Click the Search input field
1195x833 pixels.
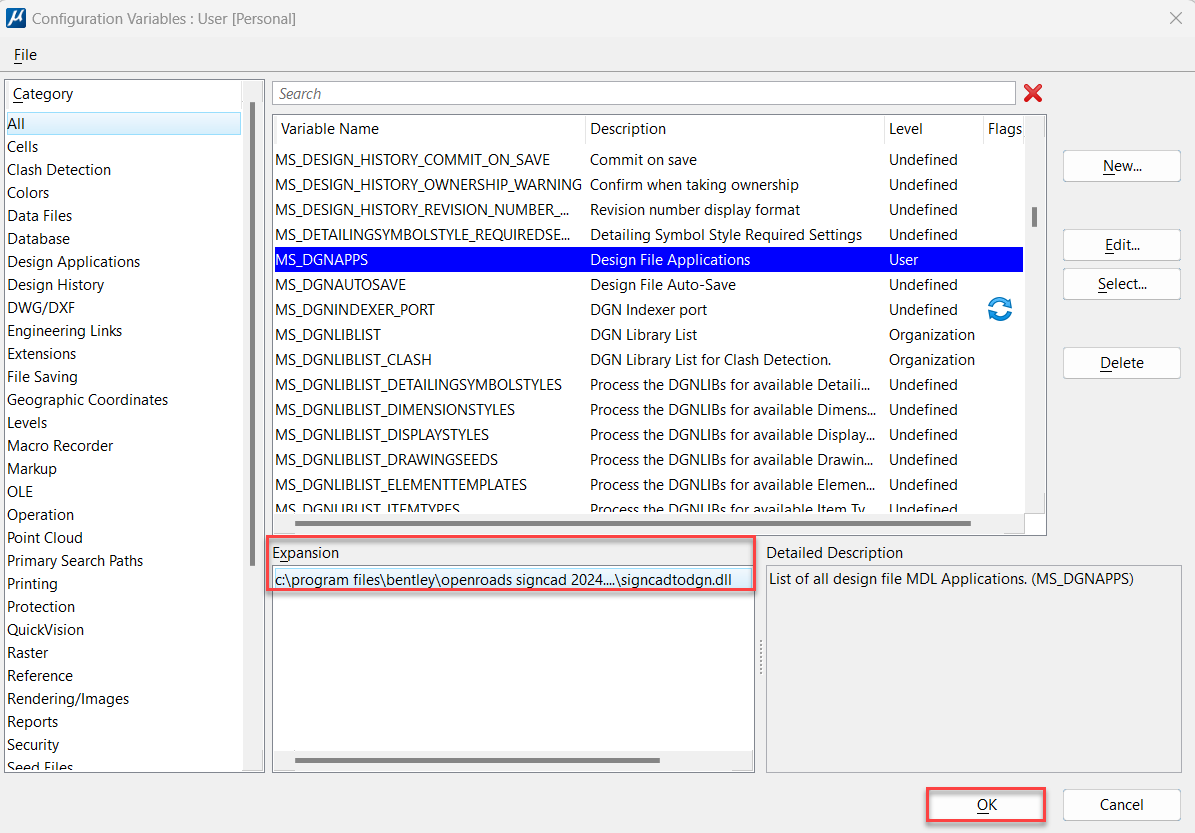coord(643,93)
